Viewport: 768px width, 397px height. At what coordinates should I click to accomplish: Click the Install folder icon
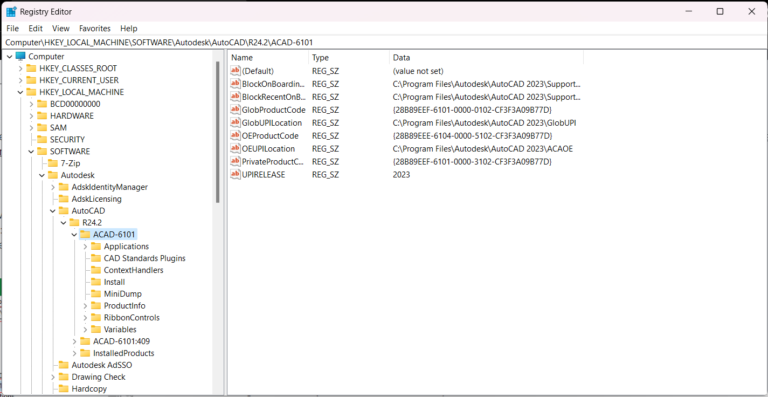96,282
